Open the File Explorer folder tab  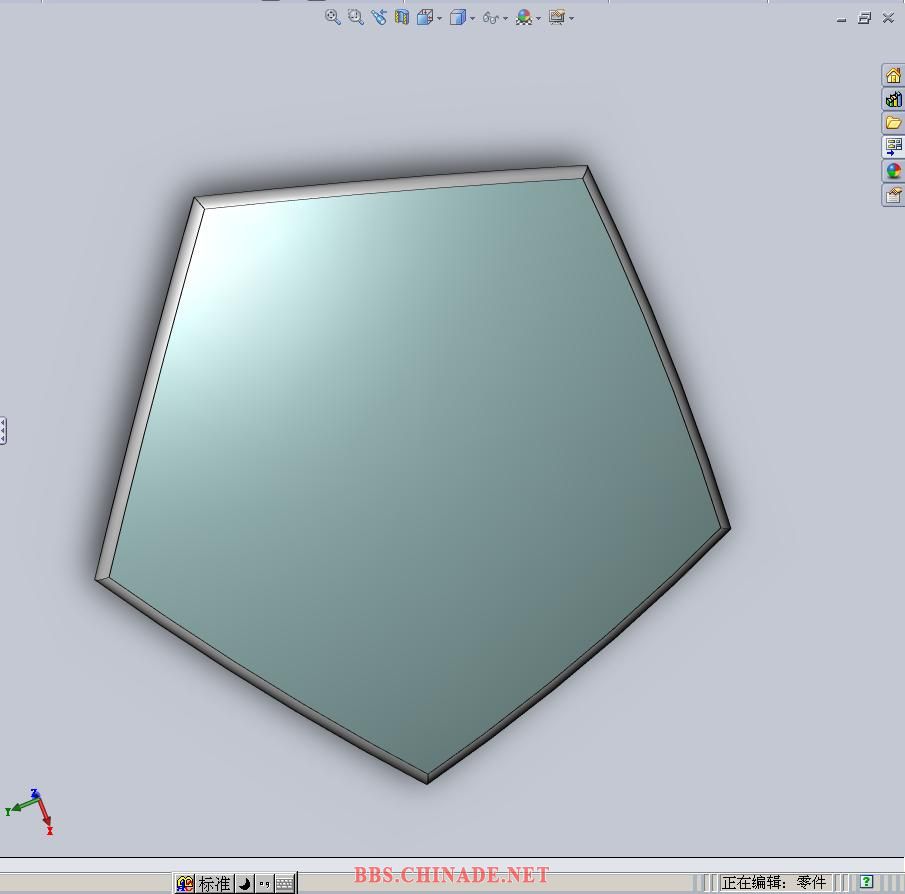[893, 123]
